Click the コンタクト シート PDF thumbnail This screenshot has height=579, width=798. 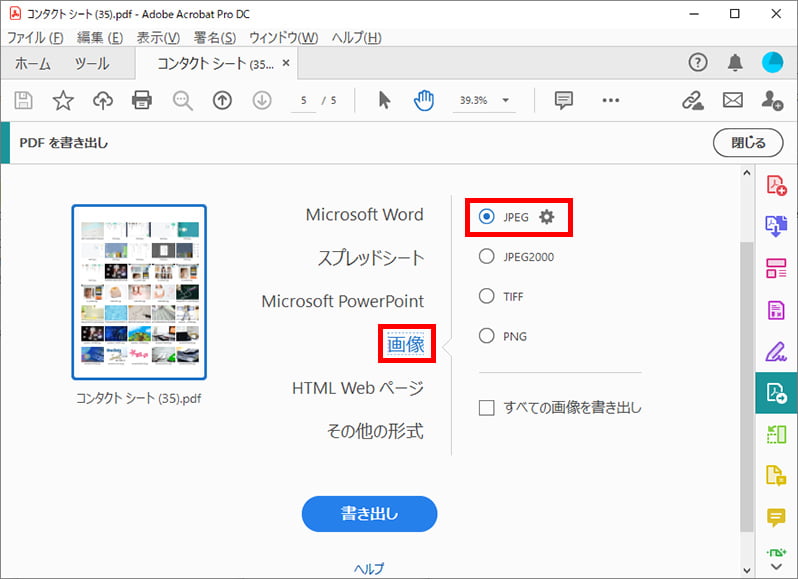click(139, 293)
